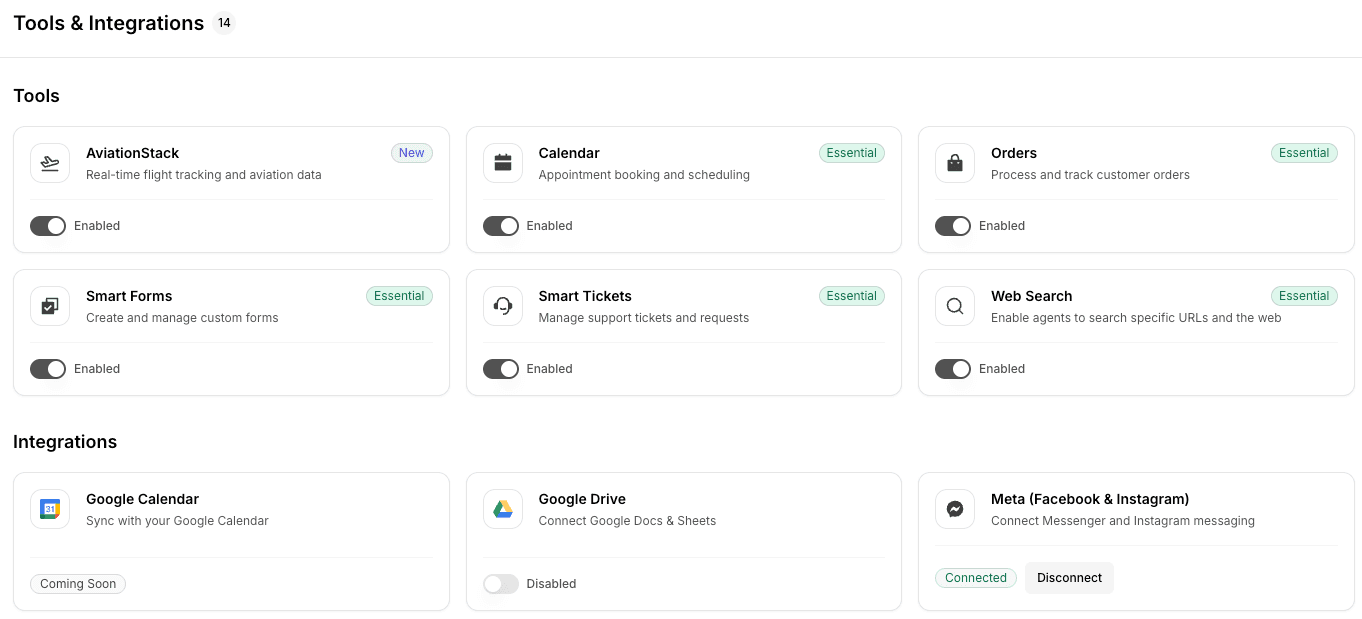1362x619 pixels.
Task: Toggle the Smart Tickets switch
Action: coord(501,369)
